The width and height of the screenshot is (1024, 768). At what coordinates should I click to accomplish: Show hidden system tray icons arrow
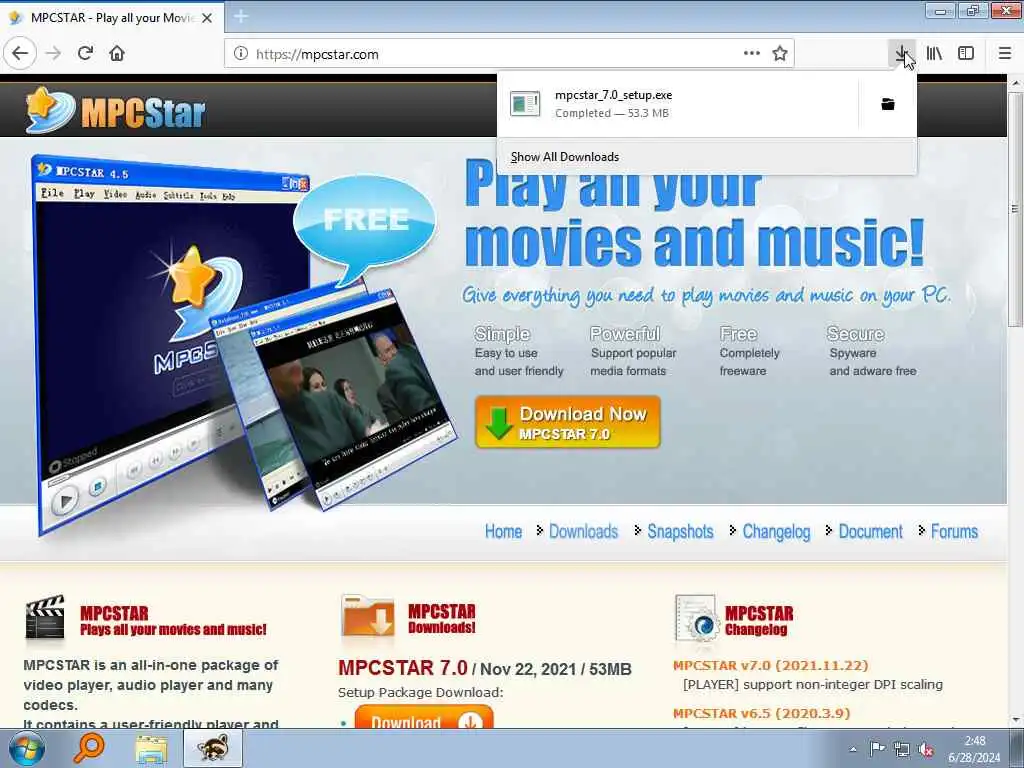coord(853,749)
